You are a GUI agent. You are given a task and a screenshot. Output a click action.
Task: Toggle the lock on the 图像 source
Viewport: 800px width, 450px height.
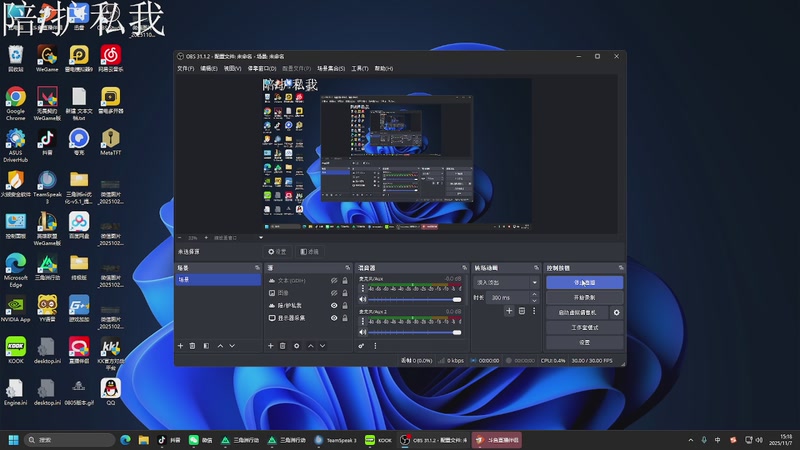345,293
